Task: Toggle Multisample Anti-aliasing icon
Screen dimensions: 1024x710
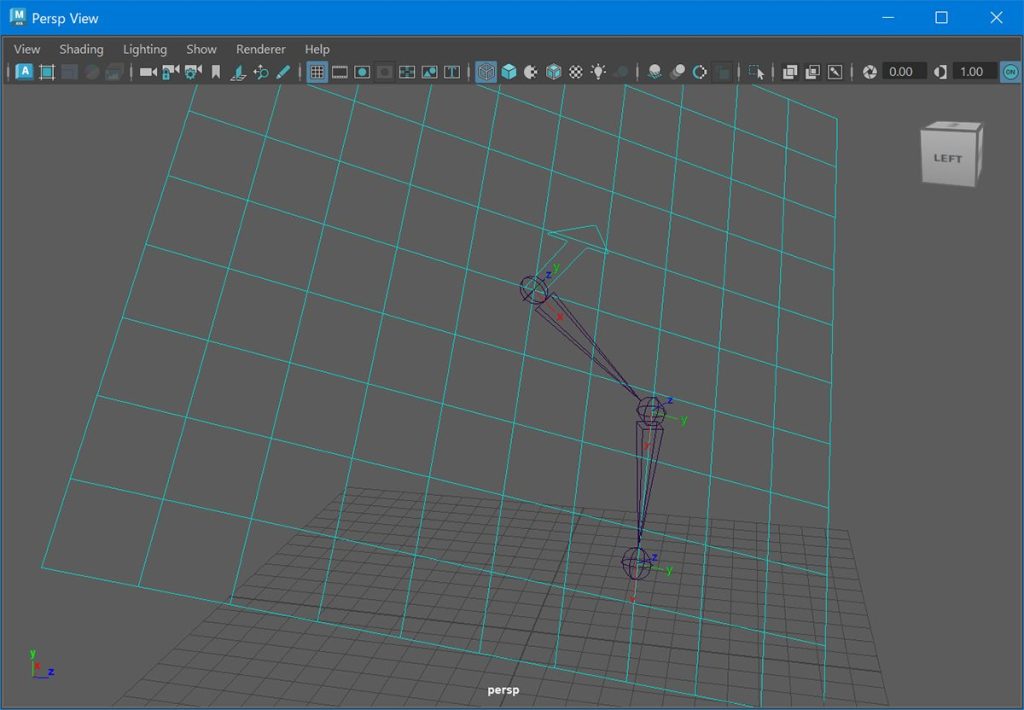Action: 699,72
